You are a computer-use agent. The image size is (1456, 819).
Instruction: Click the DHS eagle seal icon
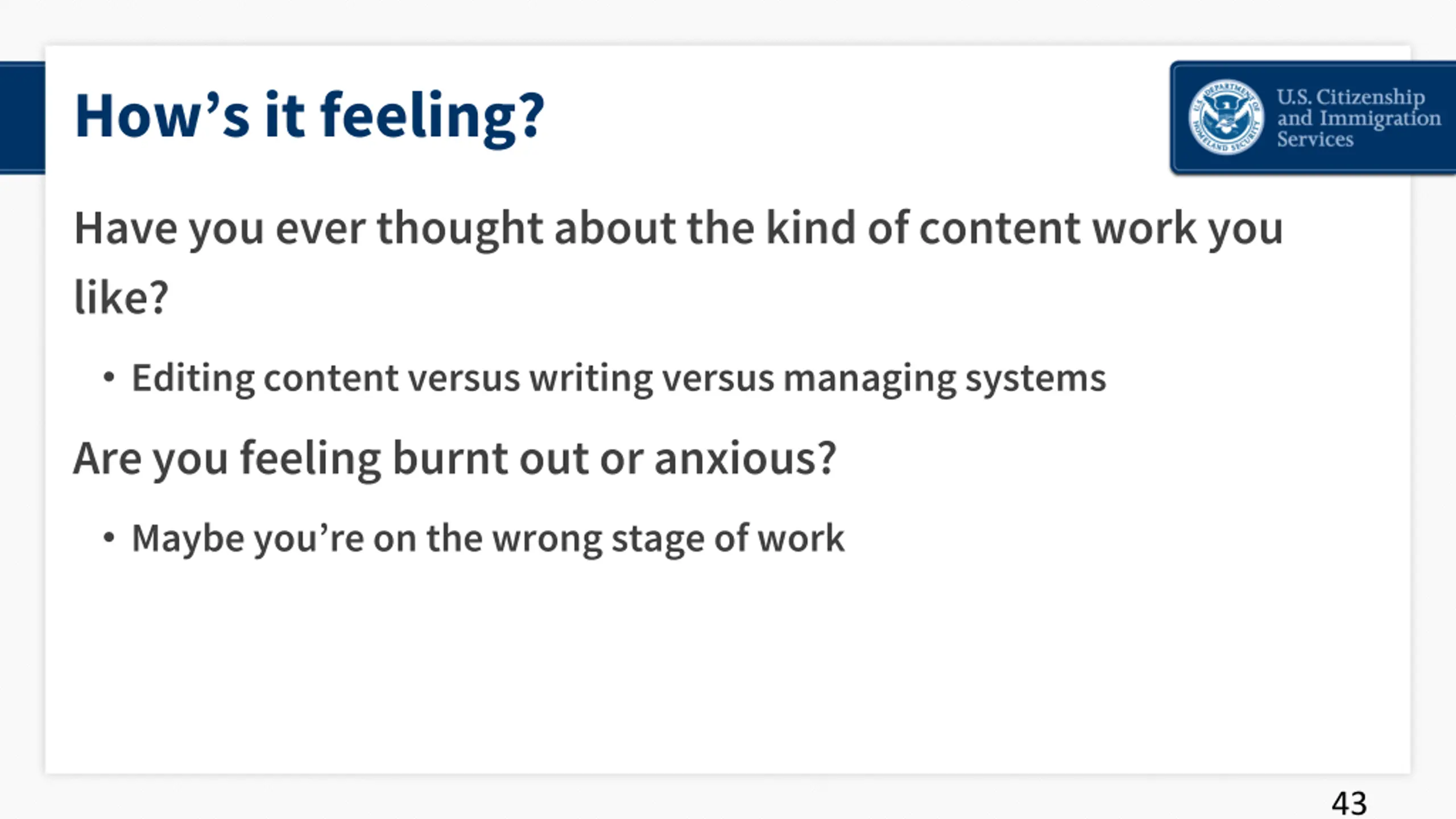1226,117
